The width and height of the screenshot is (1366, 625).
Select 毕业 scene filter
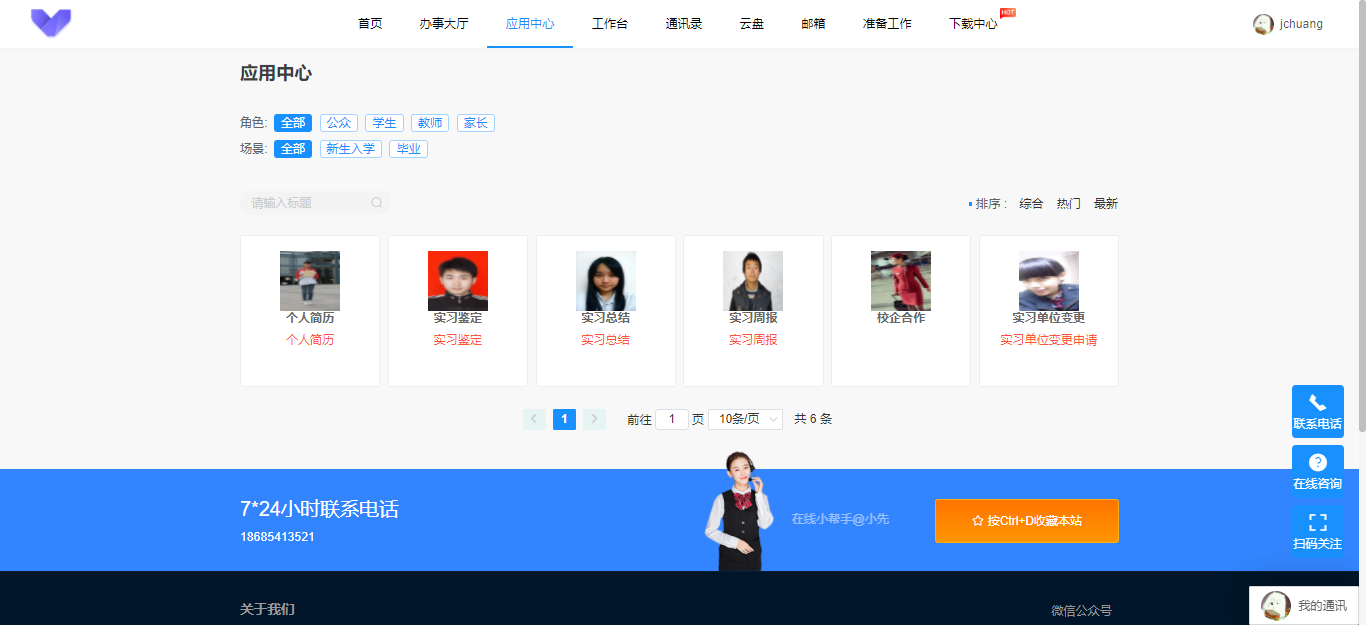tap(408, 149)
